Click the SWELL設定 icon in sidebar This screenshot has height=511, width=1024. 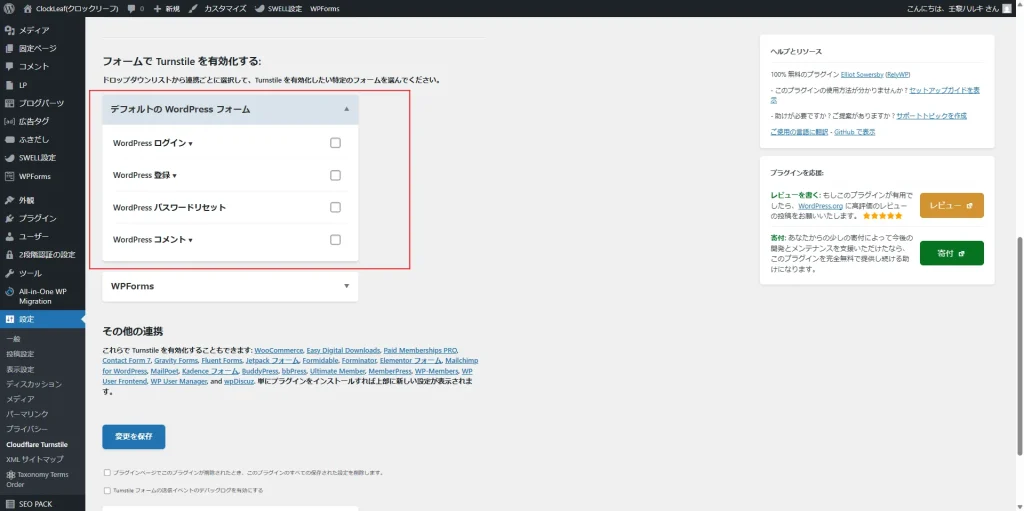coord(10,158)
